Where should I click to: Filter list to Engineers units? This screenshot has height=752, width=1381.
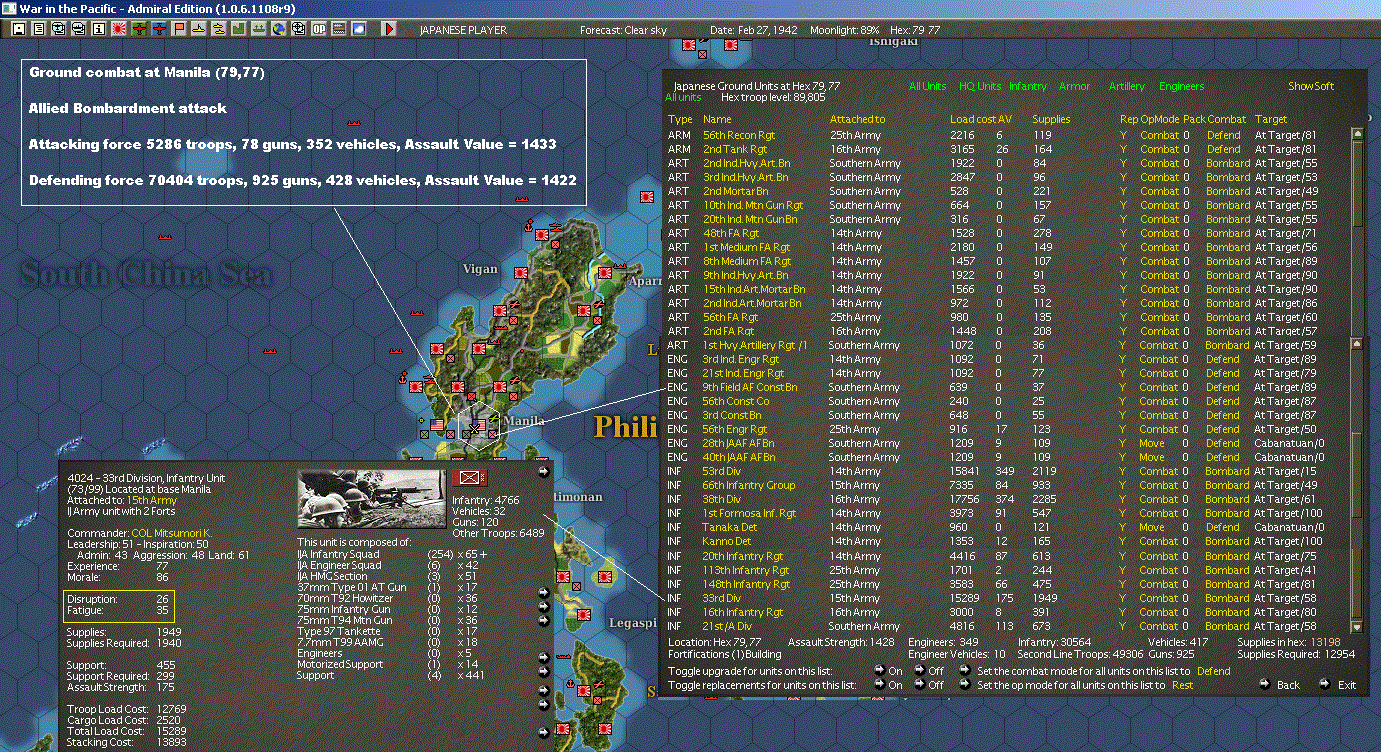coord(1182,86)
